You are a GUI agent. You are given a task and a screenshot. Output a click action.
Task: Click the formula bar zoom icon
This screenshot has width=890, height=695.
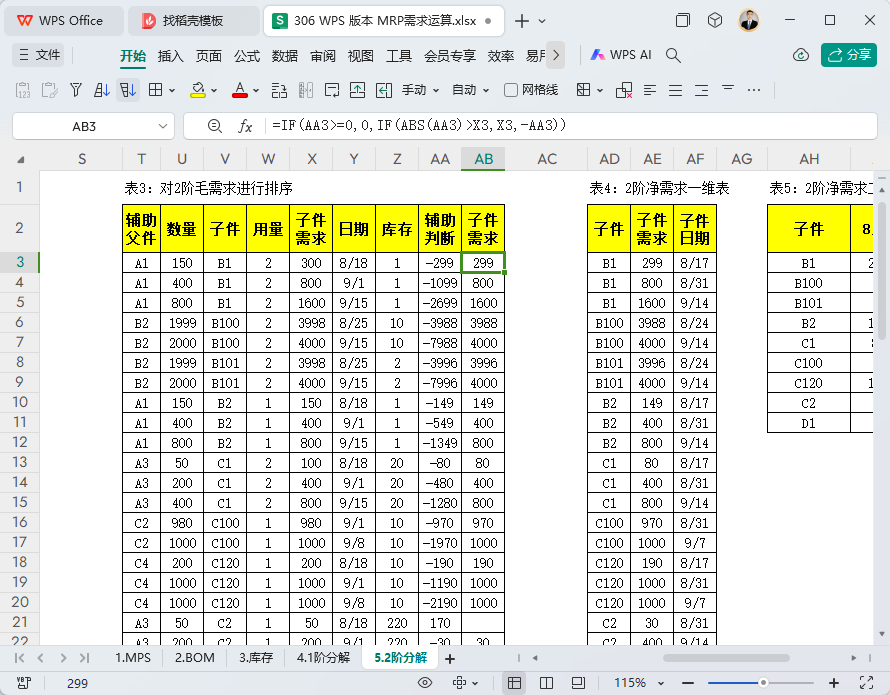215,126
